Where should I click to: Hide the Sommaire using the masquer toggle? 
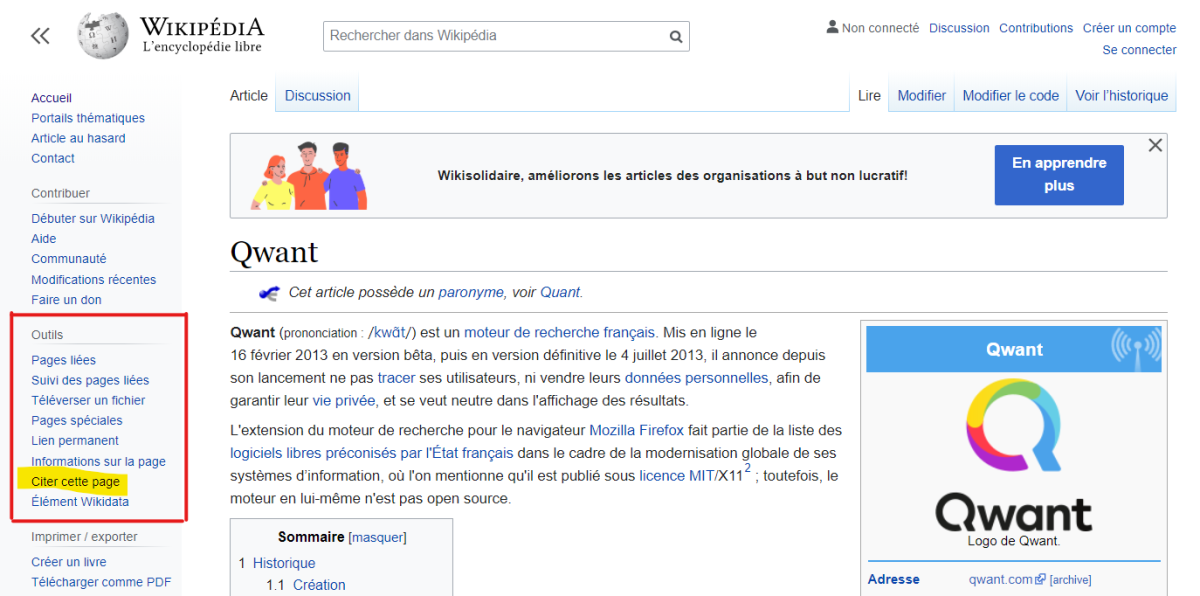pos(377,537)
